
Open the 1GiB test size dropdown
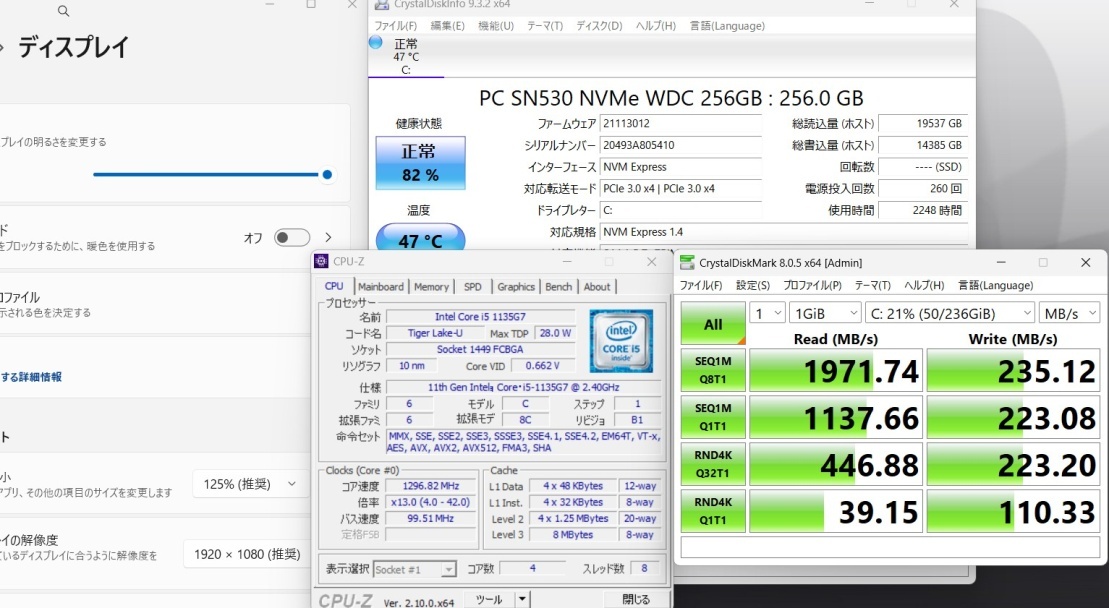pyautogui.click(x=824, y=313)
